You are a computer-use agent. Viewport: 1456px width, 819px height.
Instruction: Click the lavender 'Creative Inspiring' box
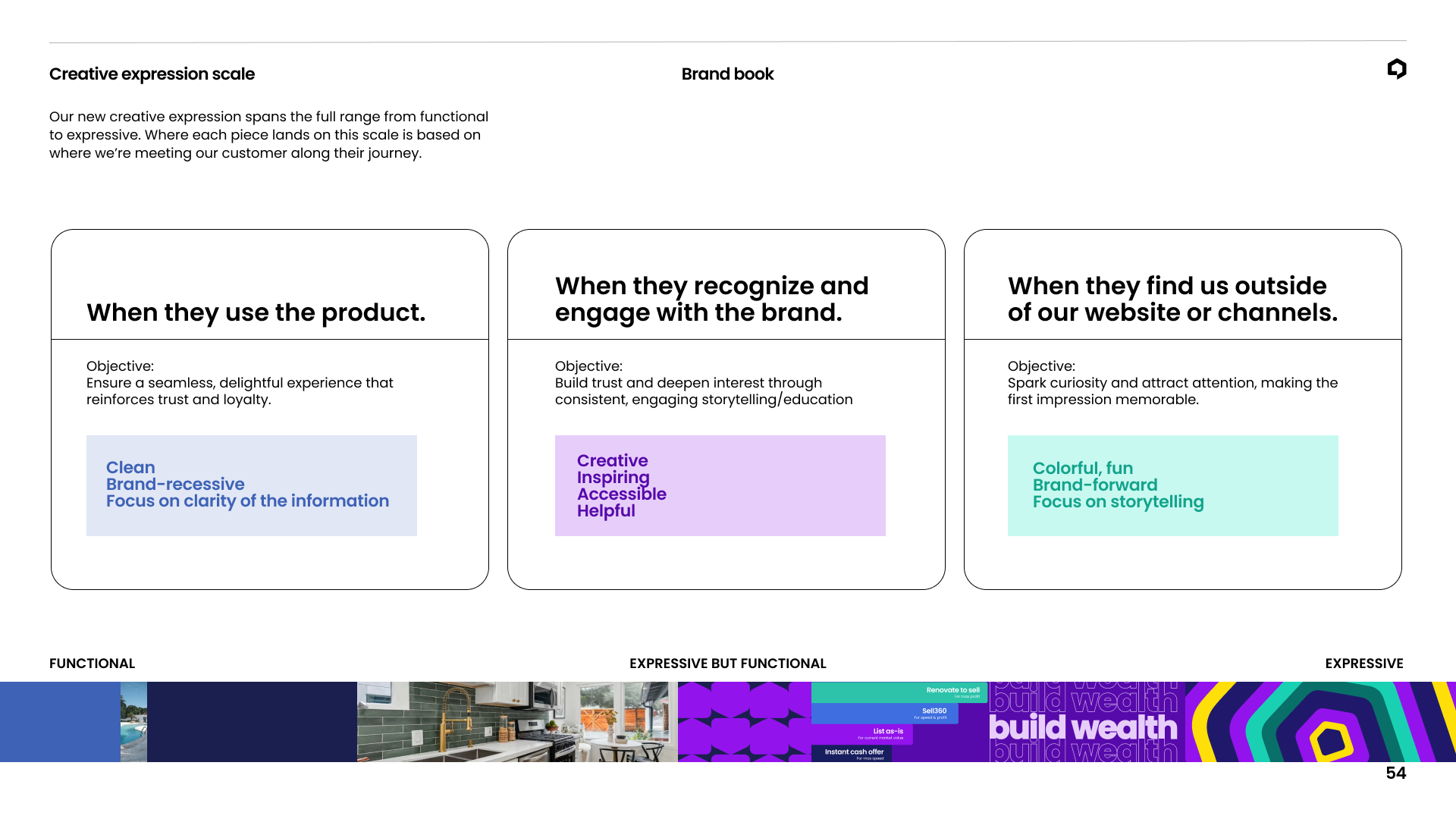tap(720, 485)
